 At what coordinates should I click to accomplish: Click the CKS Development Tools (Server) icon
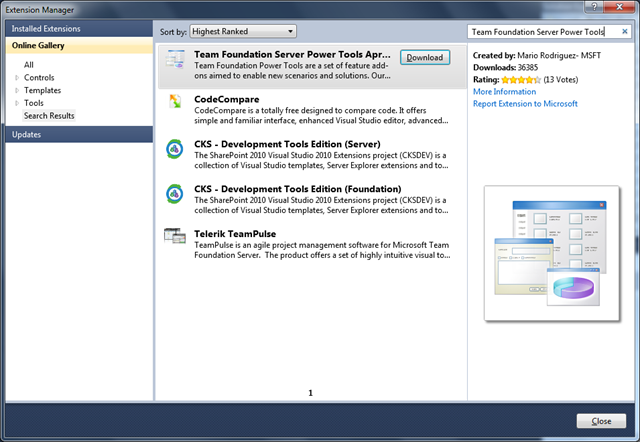click(x=175, y=148)
